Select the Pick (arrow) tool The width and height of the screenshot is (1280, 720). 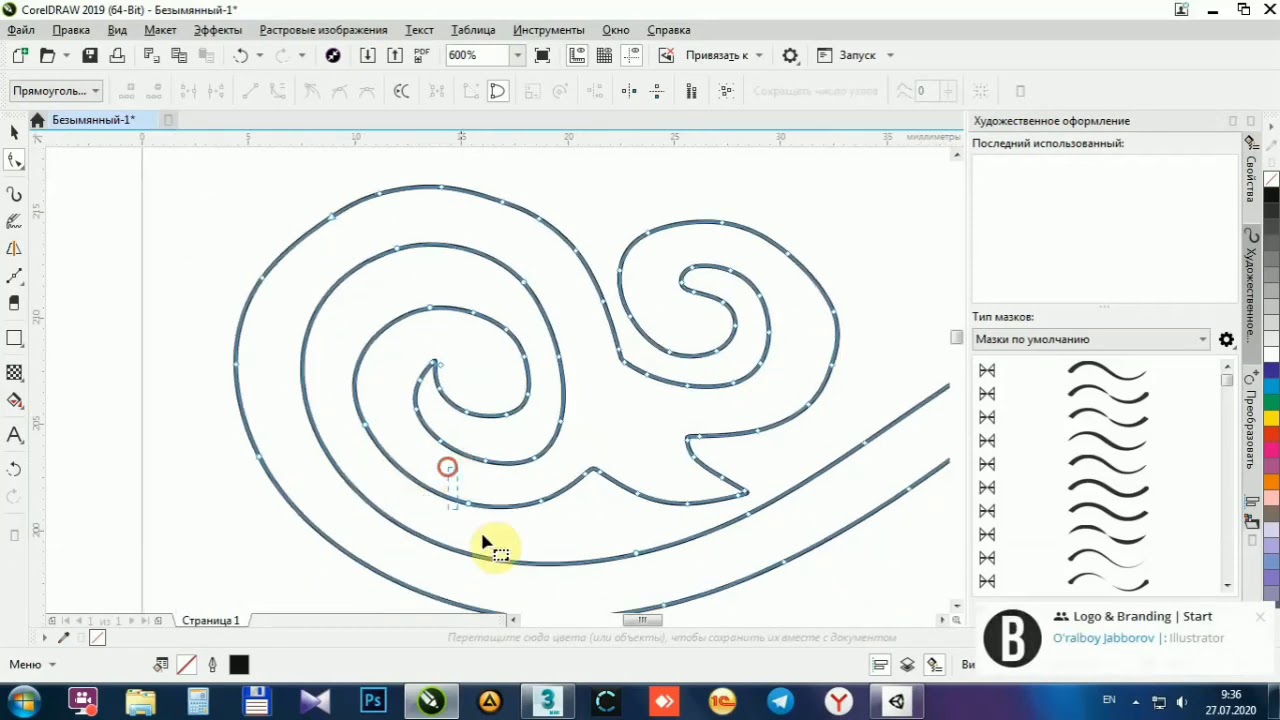(x=14, y=133)
